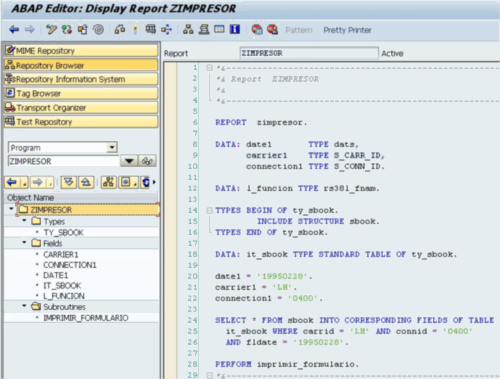
Task: Collapse the Types folder node
Action: tap(24, 221)
